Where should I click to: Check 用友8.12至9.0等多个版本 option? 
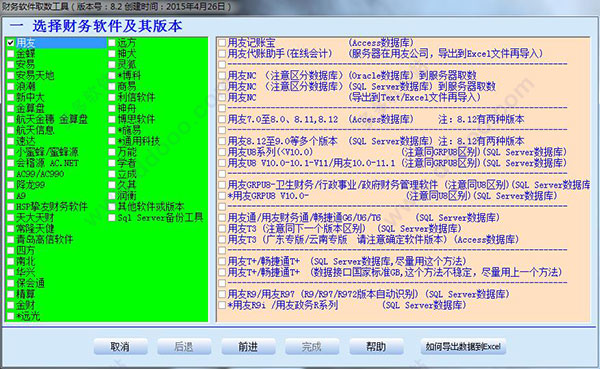click(222, 141)
